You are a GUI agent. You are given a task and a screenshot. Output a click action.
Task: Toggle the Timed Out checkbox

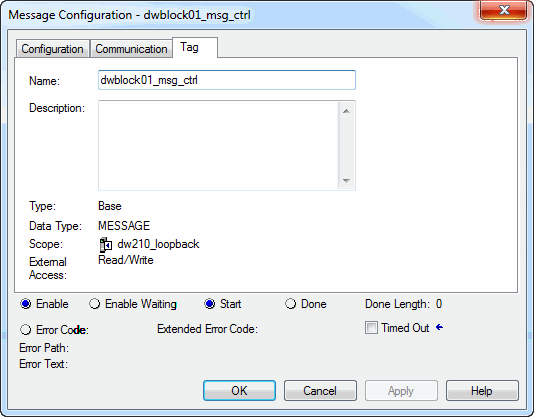point(371,328)
